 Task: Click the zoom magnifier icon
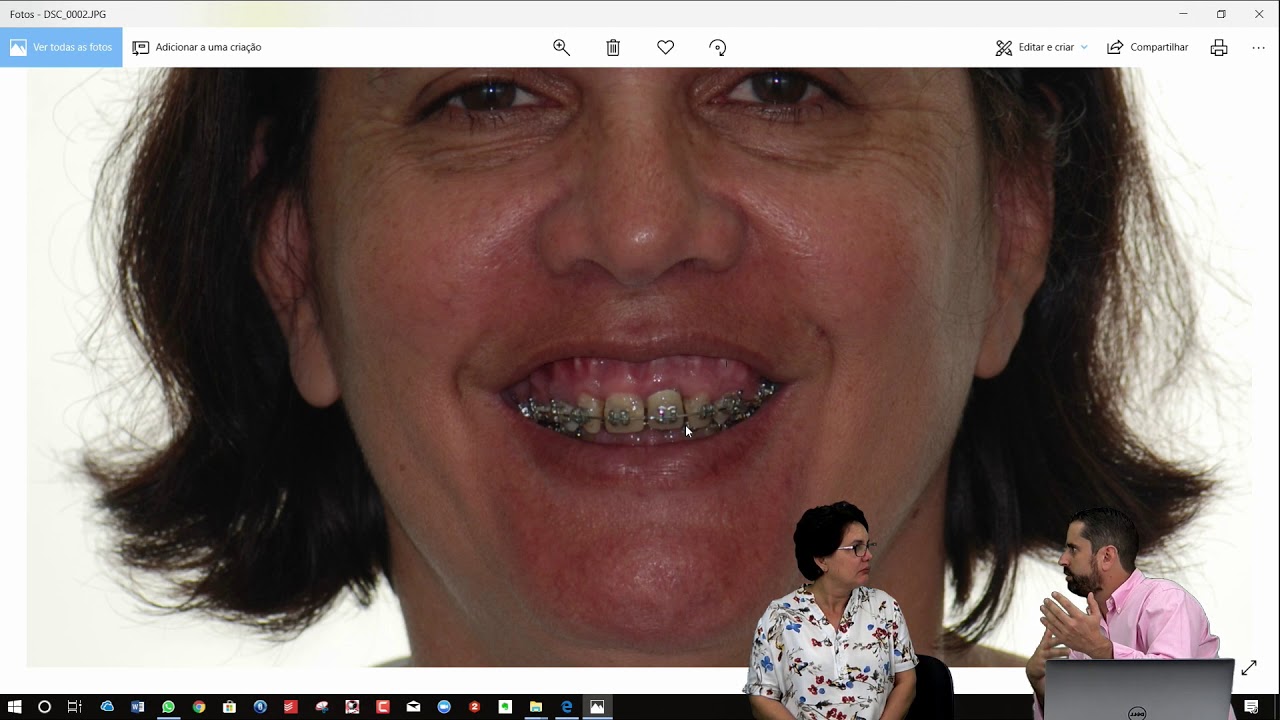561,47
